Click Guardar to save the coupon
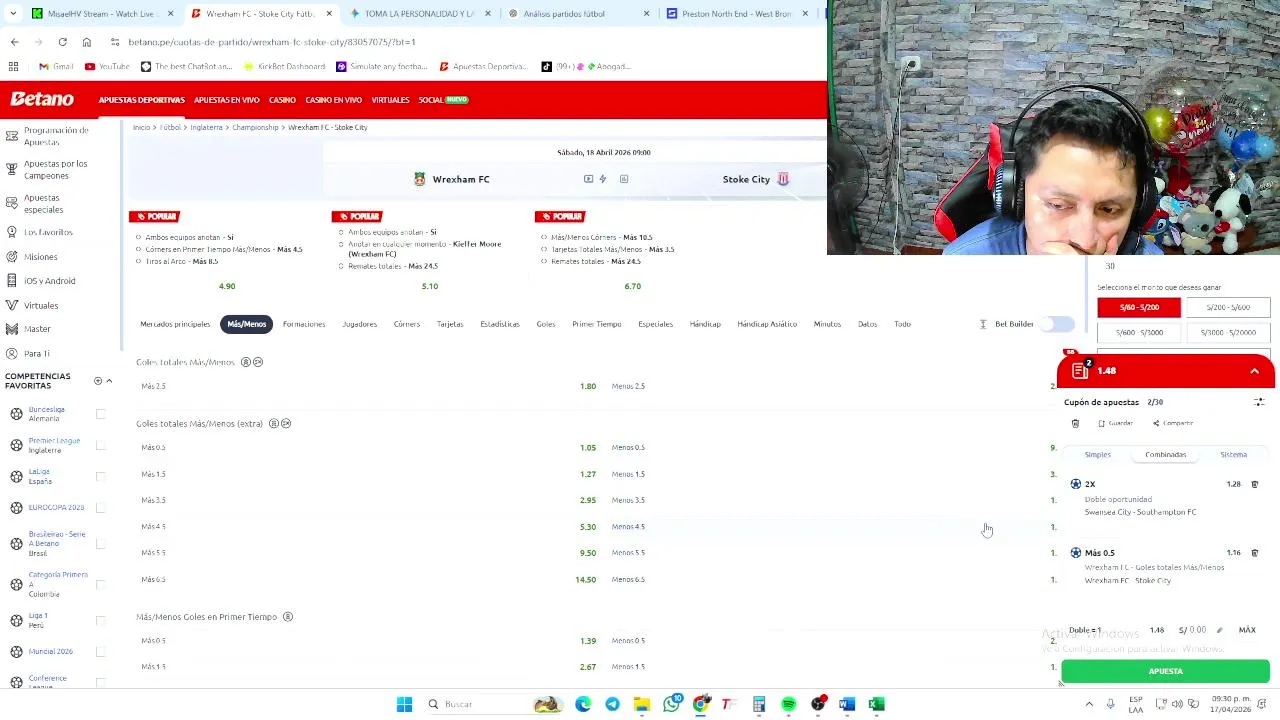The width and height of the screenshot is (1280, 720). coord(1116,423)
